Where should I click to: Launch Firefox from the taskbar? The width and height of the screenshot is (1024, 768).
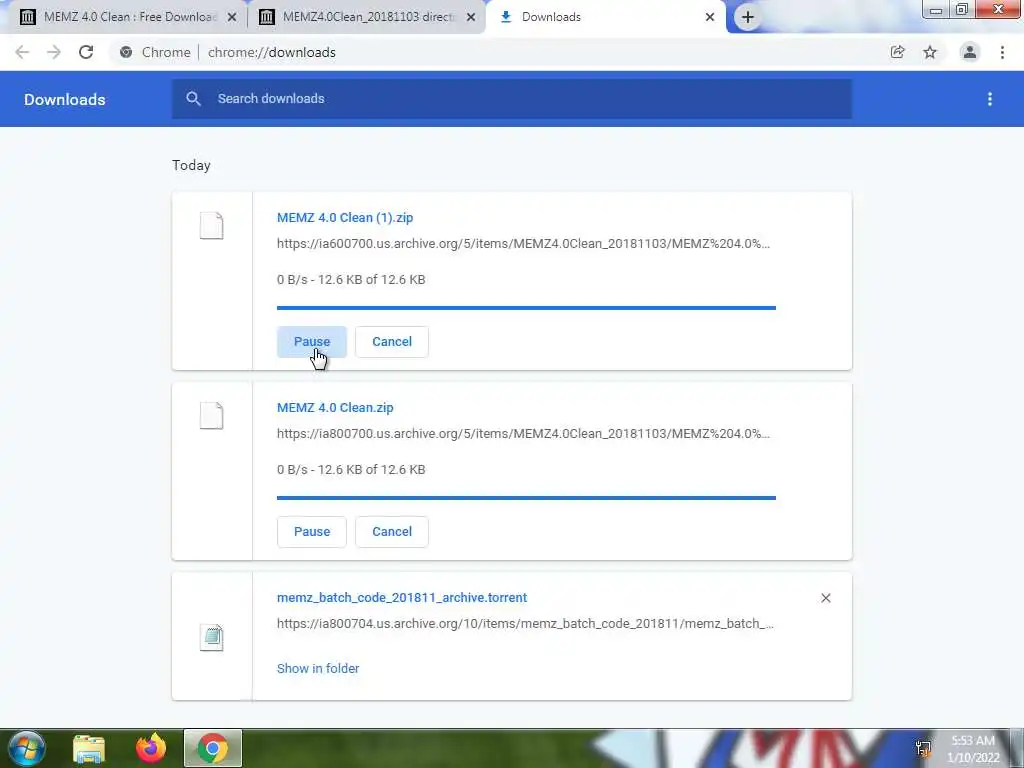coord(151,748)
